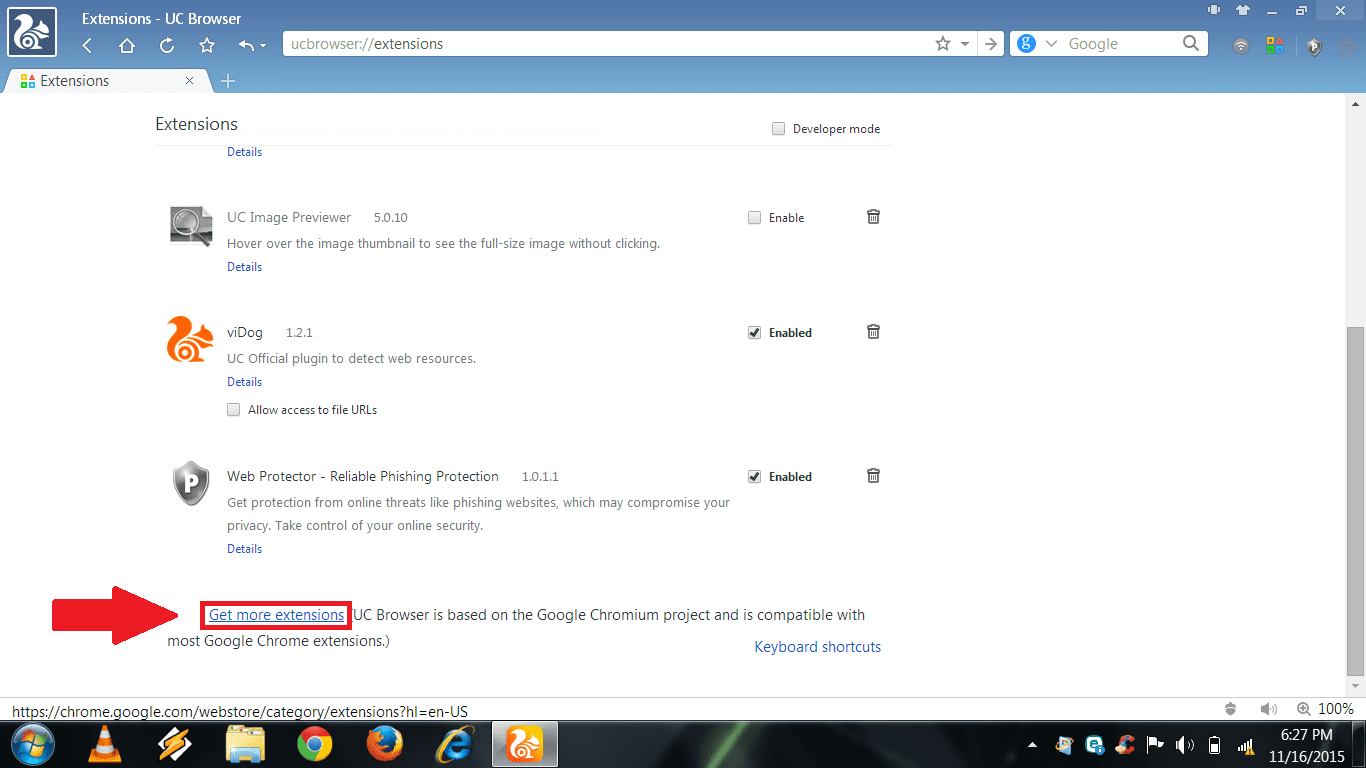Open Firefox from the taskbar
This screenshot has height=768, width=1366.
click(x=385, y=745)
